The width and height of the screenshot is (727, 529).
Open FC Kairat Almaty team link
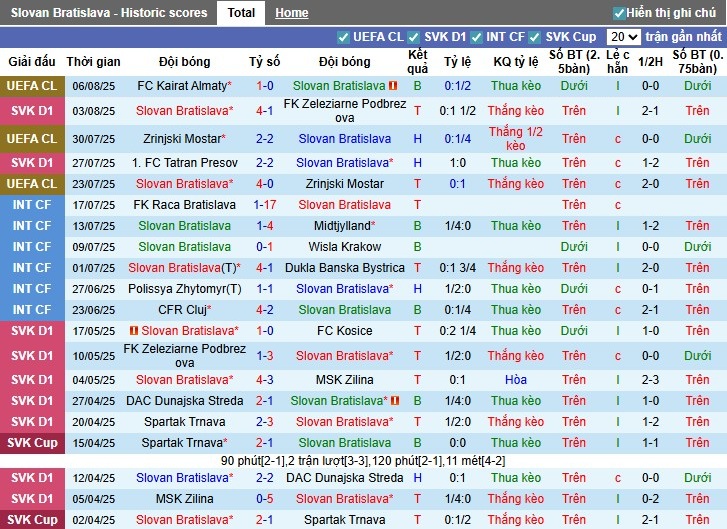pos(182,86)
